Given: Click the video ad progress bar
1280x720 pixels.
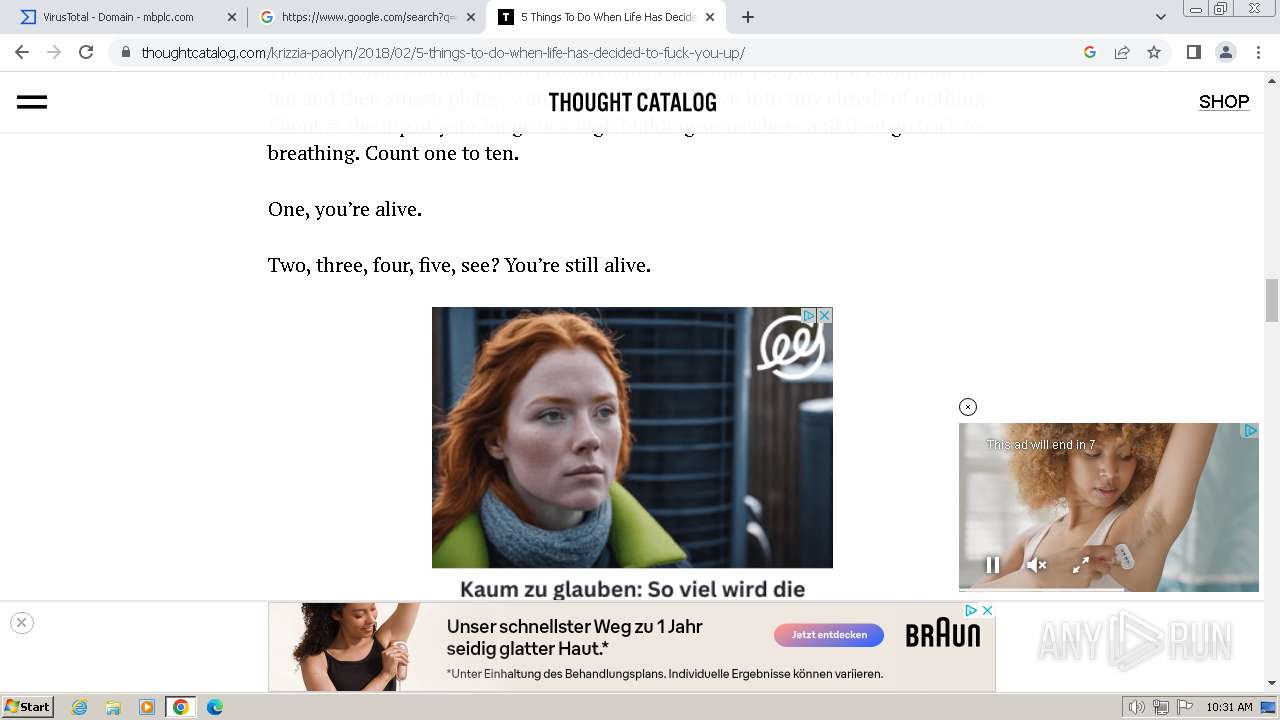Looking at the screenshot, I should (x=1109, y=589).
